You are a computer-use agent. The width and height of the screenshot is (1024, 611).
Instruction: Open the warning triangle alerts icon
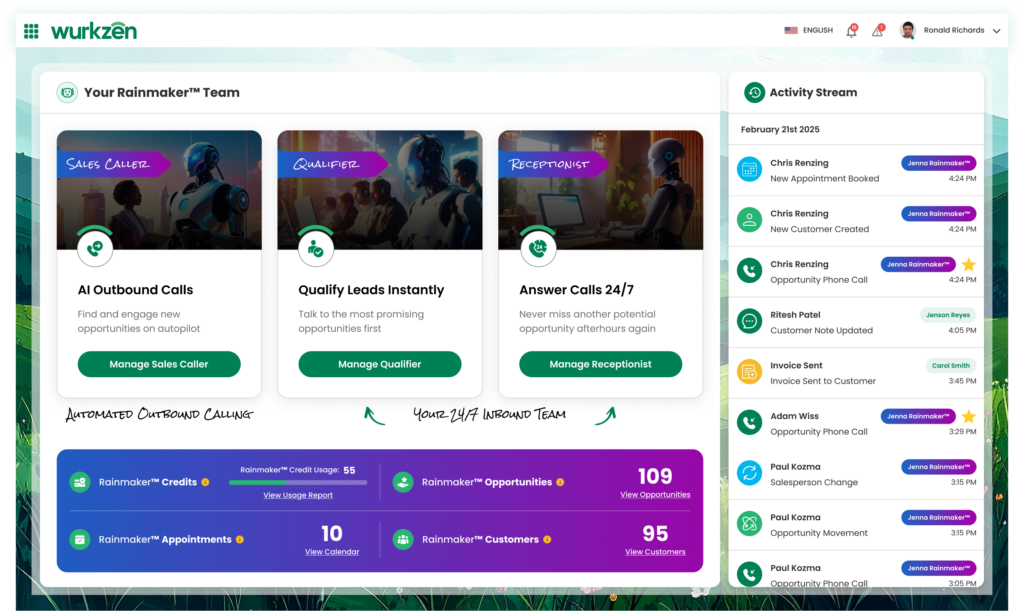(878, 31)
